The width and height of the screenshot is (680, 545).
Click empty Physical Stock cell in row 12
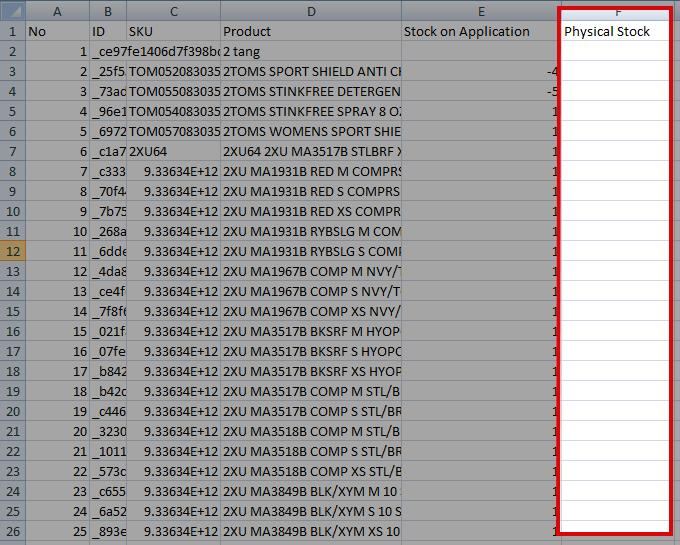coord(615,251)
